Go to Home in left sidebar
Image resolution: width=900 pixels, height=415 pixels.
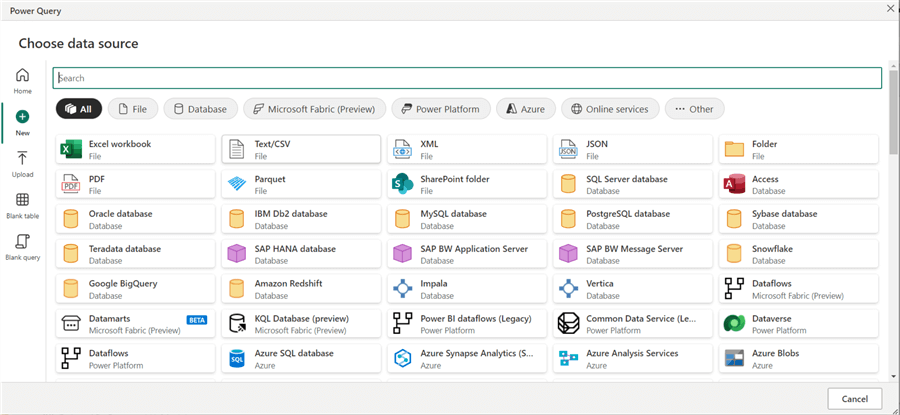coord(22,81)
